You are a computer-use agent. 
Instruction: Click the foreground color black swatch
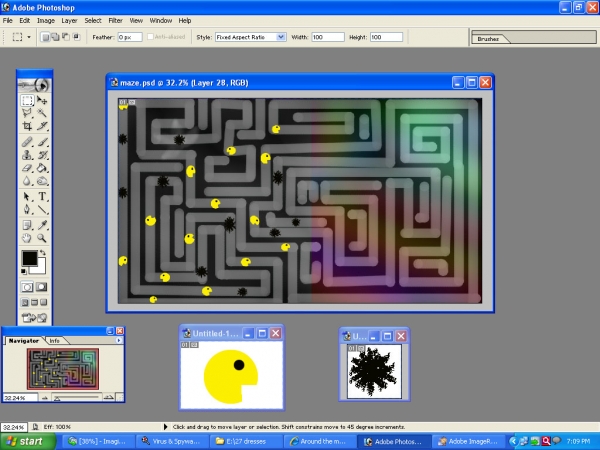coord(29,258)
